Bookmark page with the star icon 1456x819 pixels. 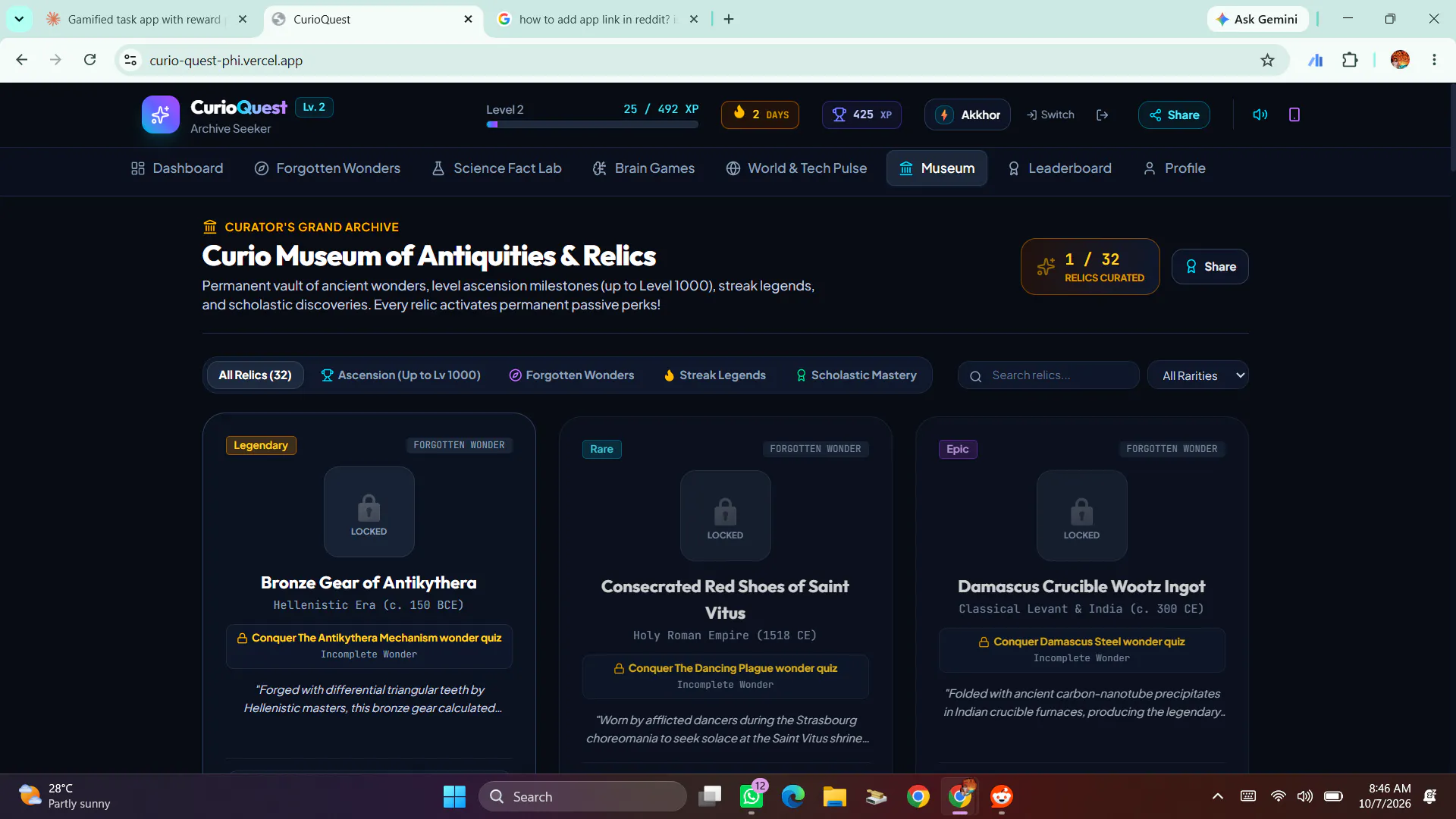coord(1267,60)
